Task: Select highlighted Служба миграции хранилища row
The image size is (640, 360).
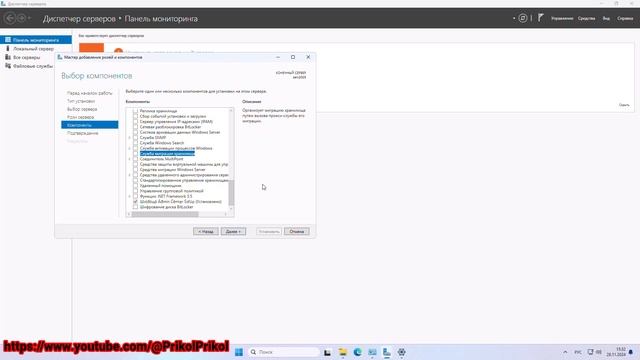Action: tap(167, 153)
